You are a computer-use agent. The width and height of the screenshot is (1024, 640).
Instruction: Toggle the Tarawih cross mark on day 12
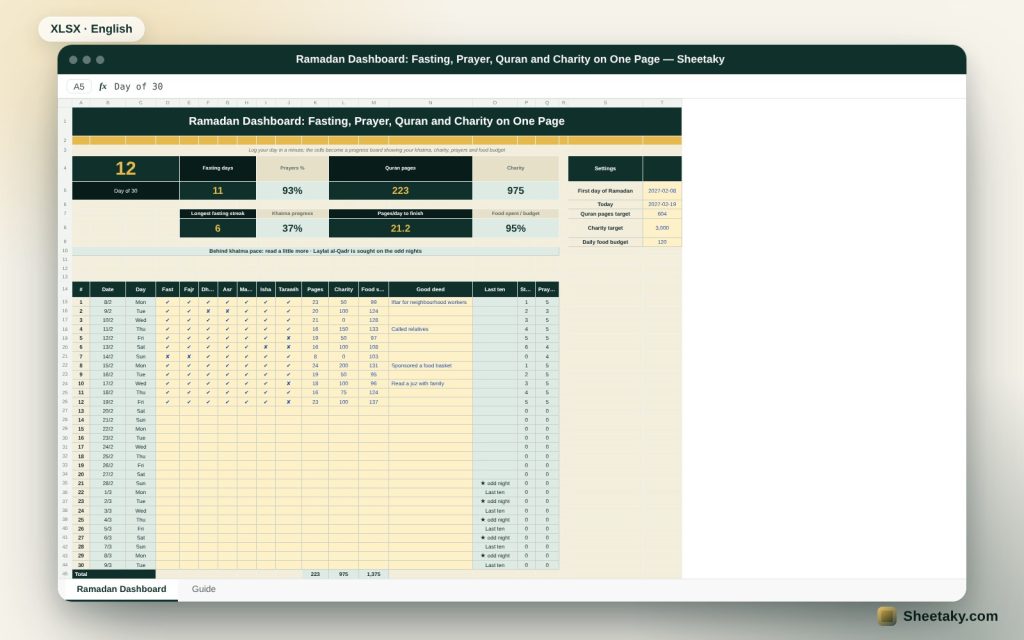pos(289,402)
